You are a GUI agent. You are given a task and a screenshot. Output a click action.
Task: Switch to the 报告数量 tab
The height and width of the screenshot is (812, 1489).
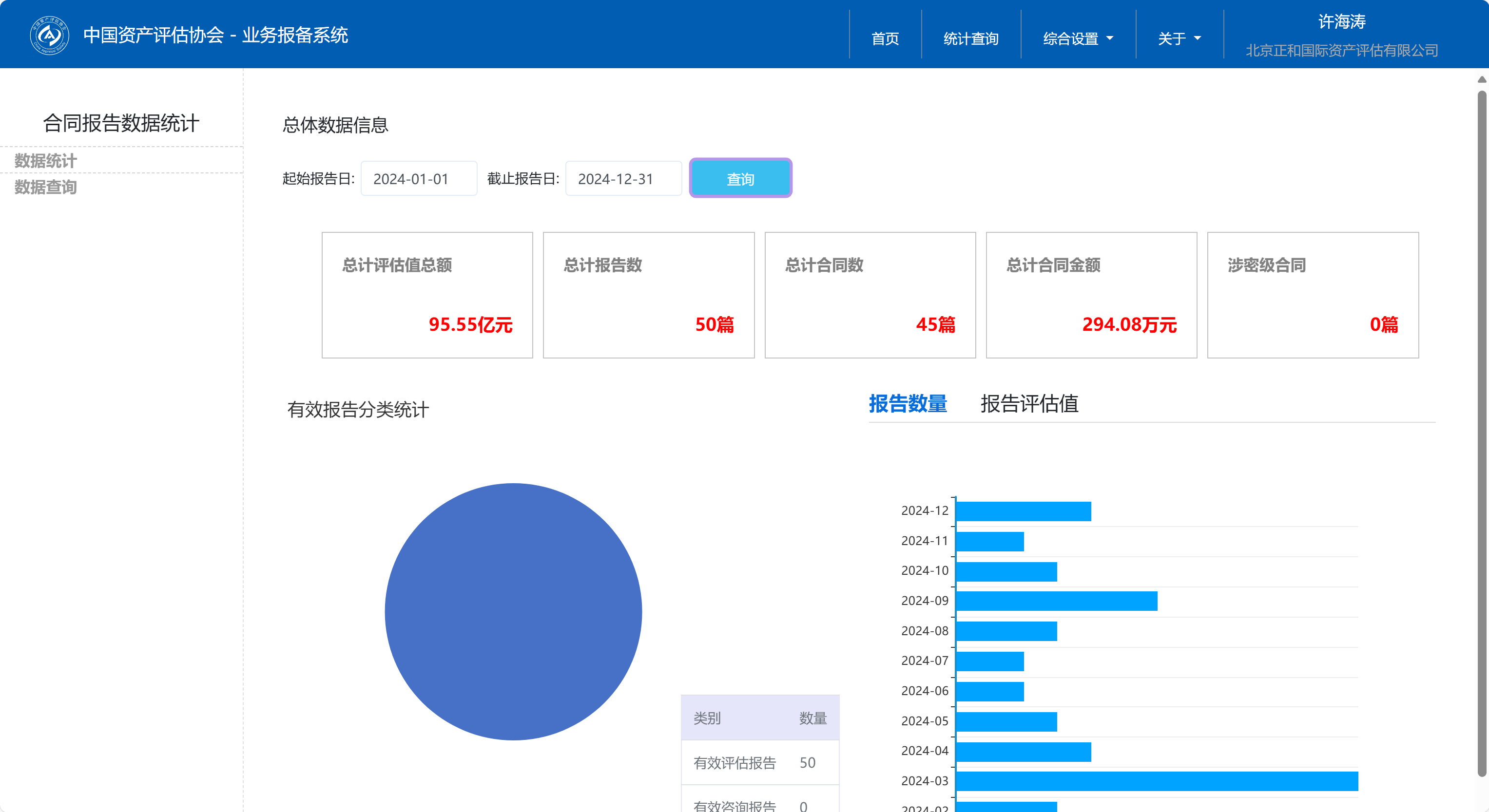908,404
